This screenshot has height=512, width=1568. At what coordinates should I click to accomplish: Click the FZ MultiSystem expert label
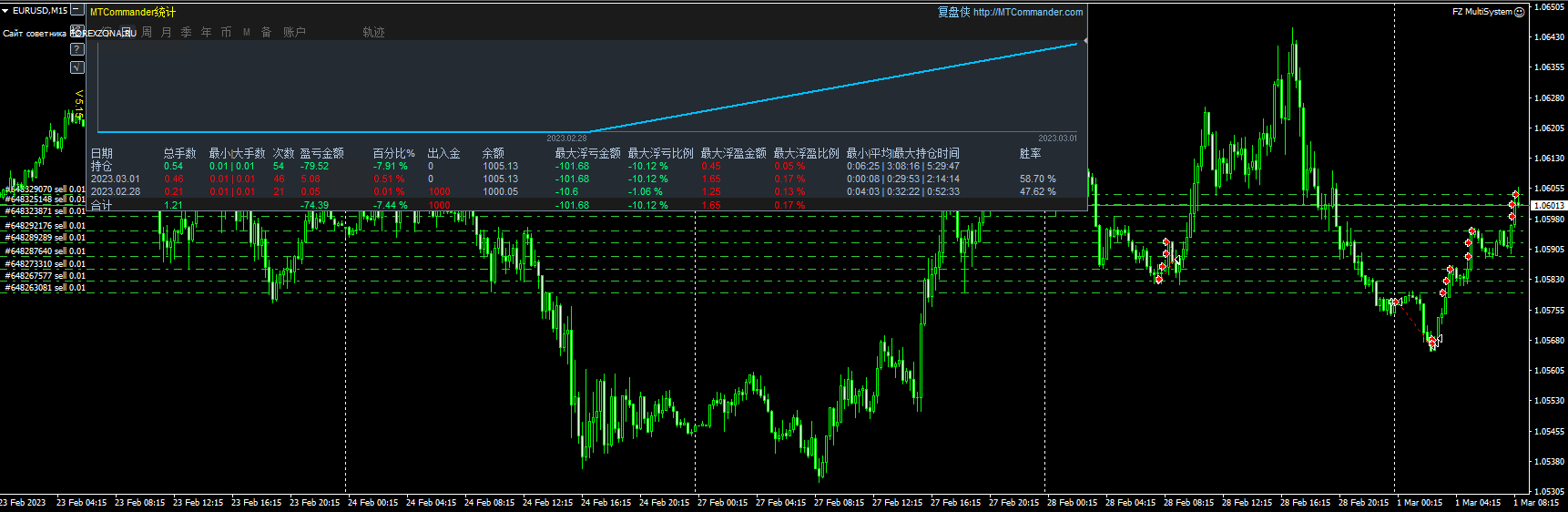tap(1481, 12)
